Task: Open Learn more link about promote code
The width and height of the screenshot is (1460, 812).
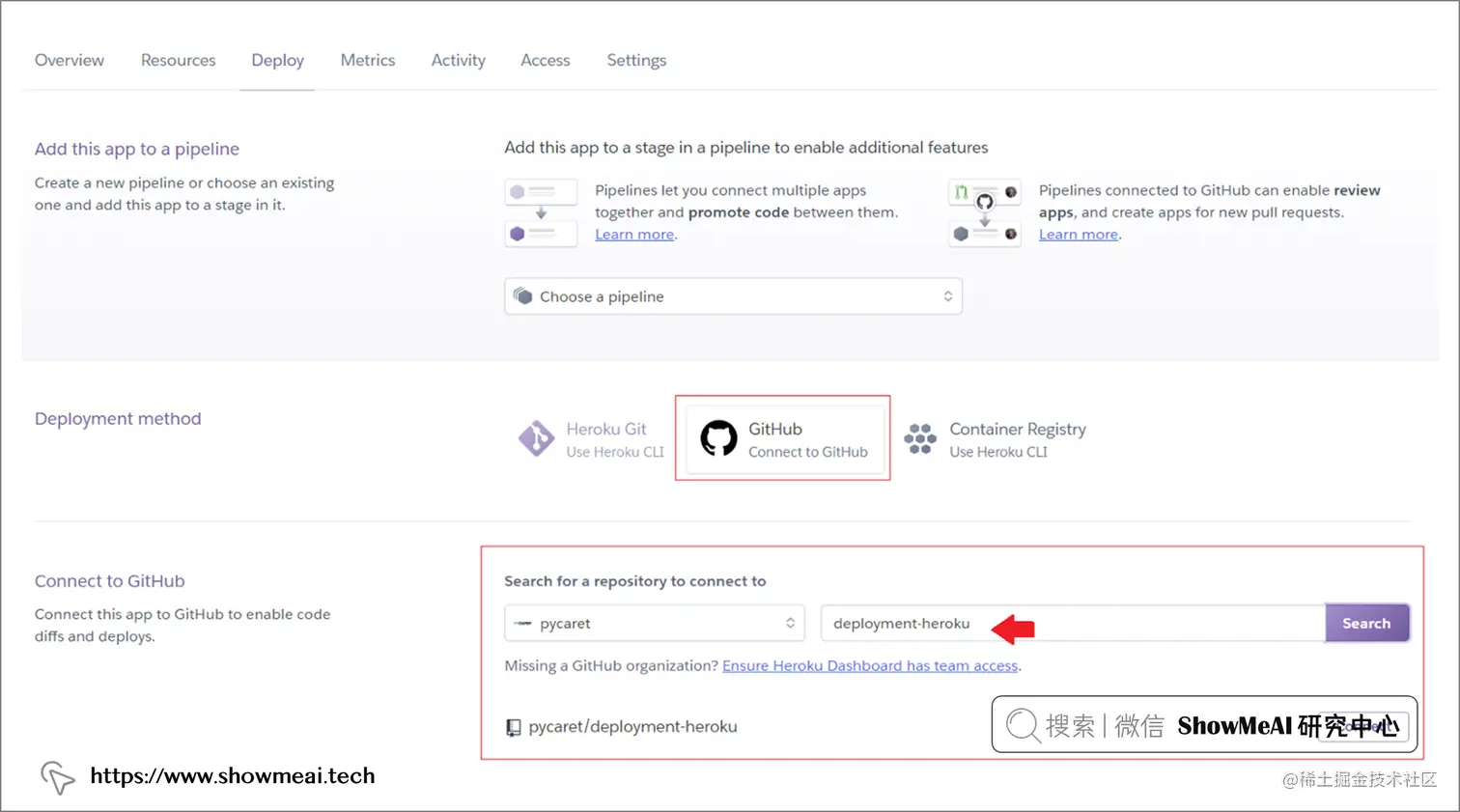Action: [634, 235]
